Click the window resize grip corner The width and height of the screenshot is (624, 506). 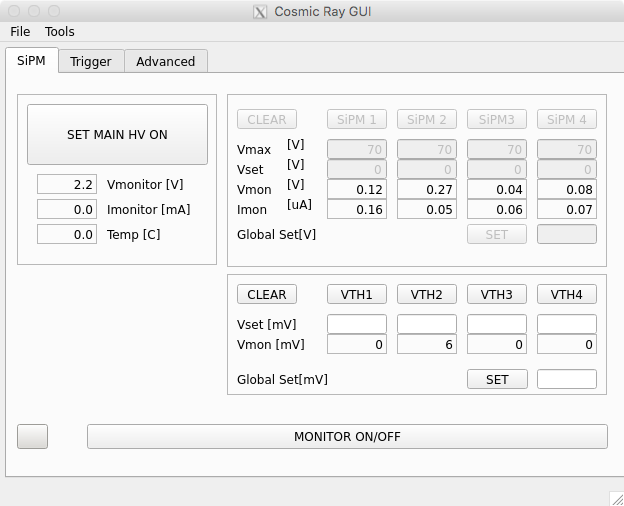click(617, 499)
